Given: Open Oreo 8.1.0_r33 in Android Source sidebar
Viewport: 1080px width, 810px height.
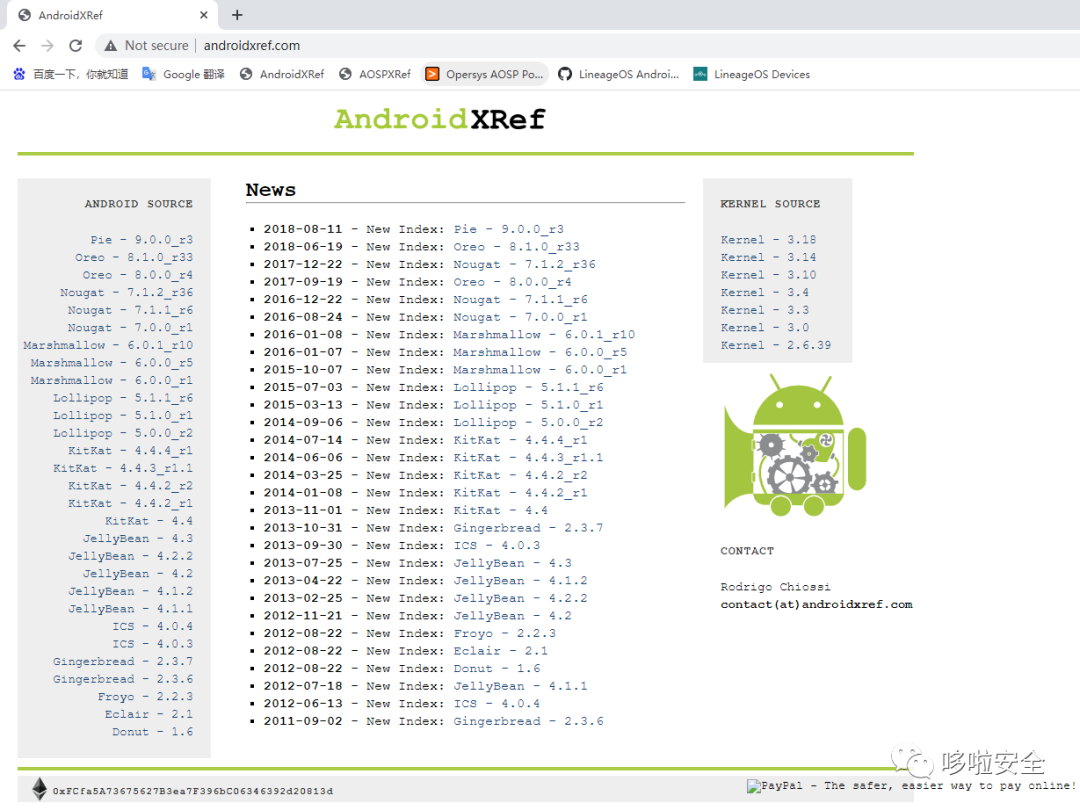Looking at the screenshot, I should tap(134, 258).
